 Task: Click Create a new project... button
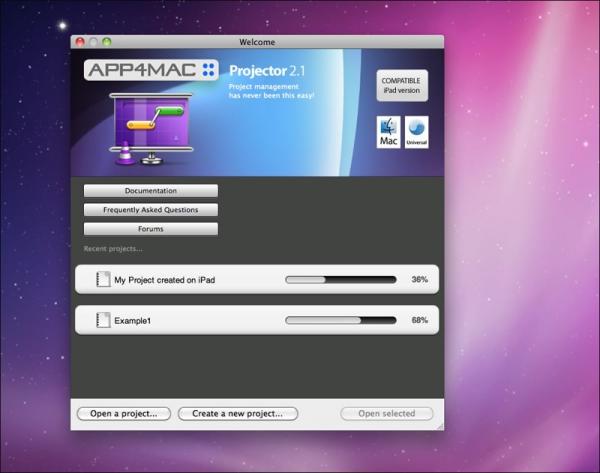(238, 414)
